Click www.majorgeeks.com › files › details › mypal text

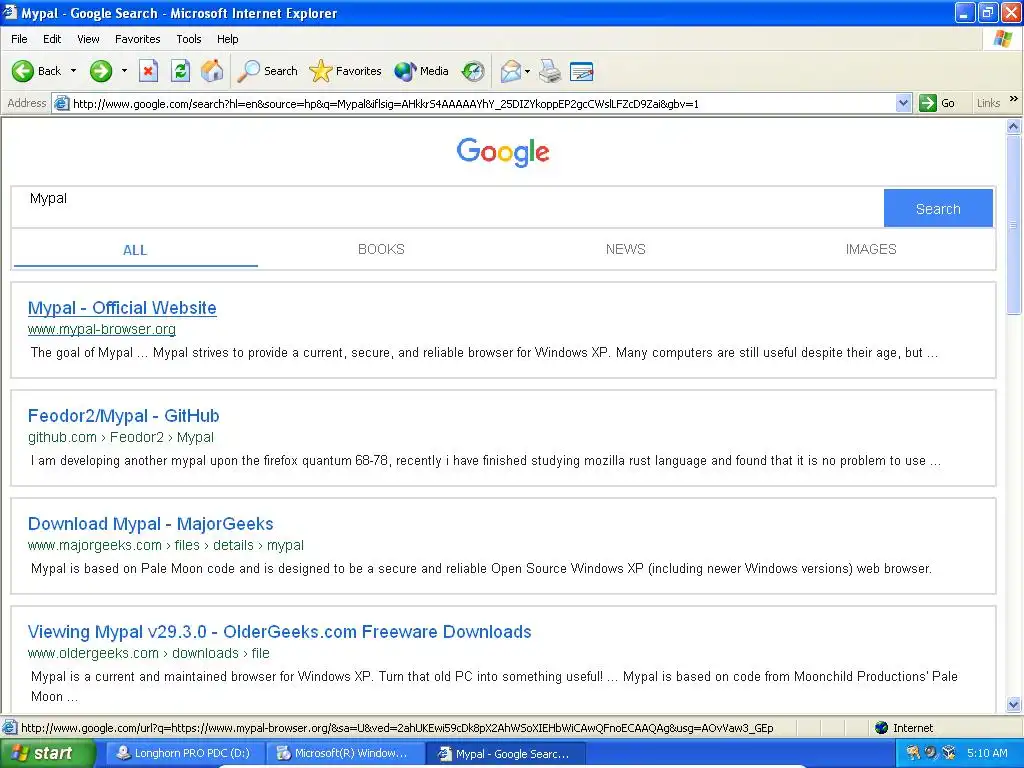point(165,545)
